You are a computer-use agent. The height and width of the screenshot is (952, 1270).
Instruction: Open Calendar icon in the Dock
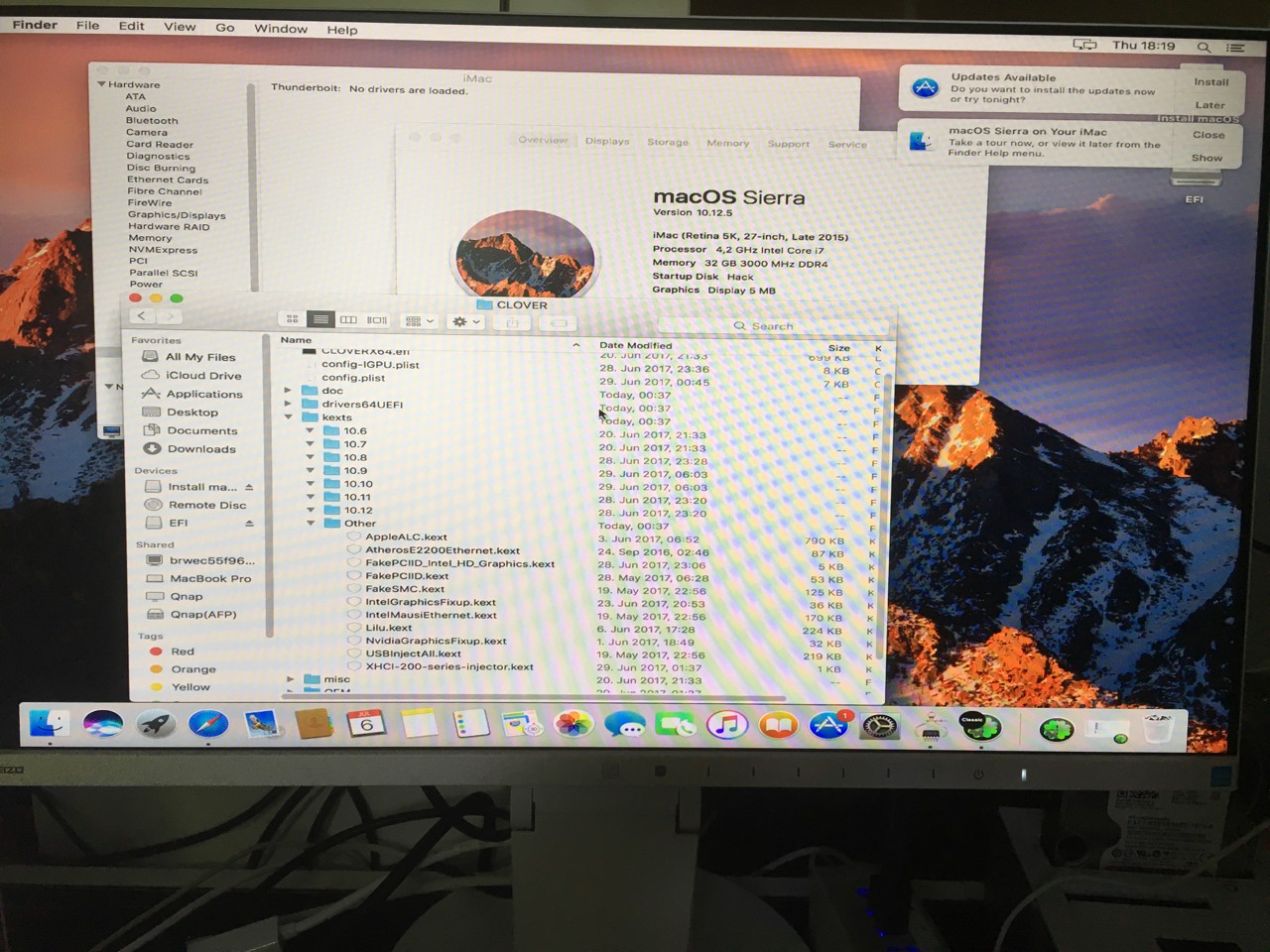[366, 724]
